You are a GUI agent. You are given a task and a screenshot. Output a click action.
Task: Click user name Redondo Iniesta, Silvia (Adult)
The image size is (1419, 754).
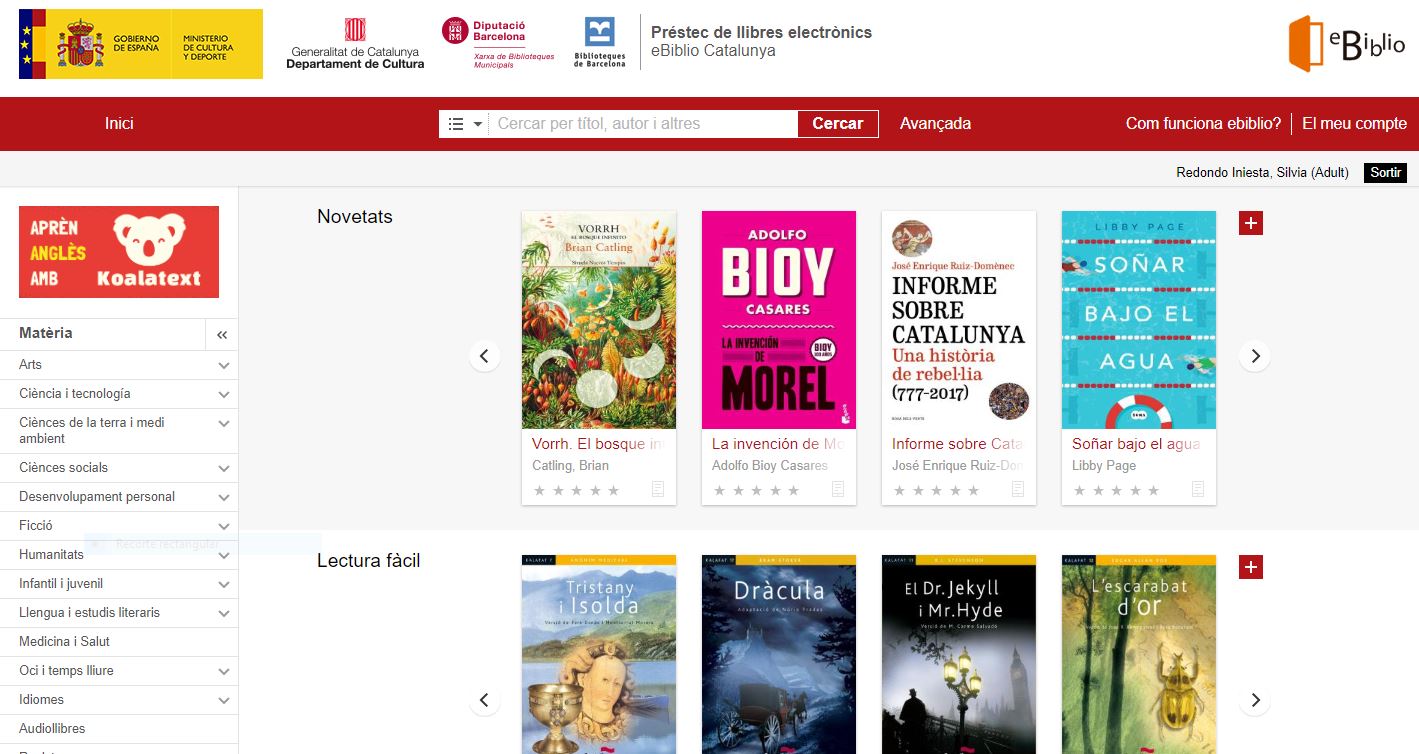[1262, 173]
